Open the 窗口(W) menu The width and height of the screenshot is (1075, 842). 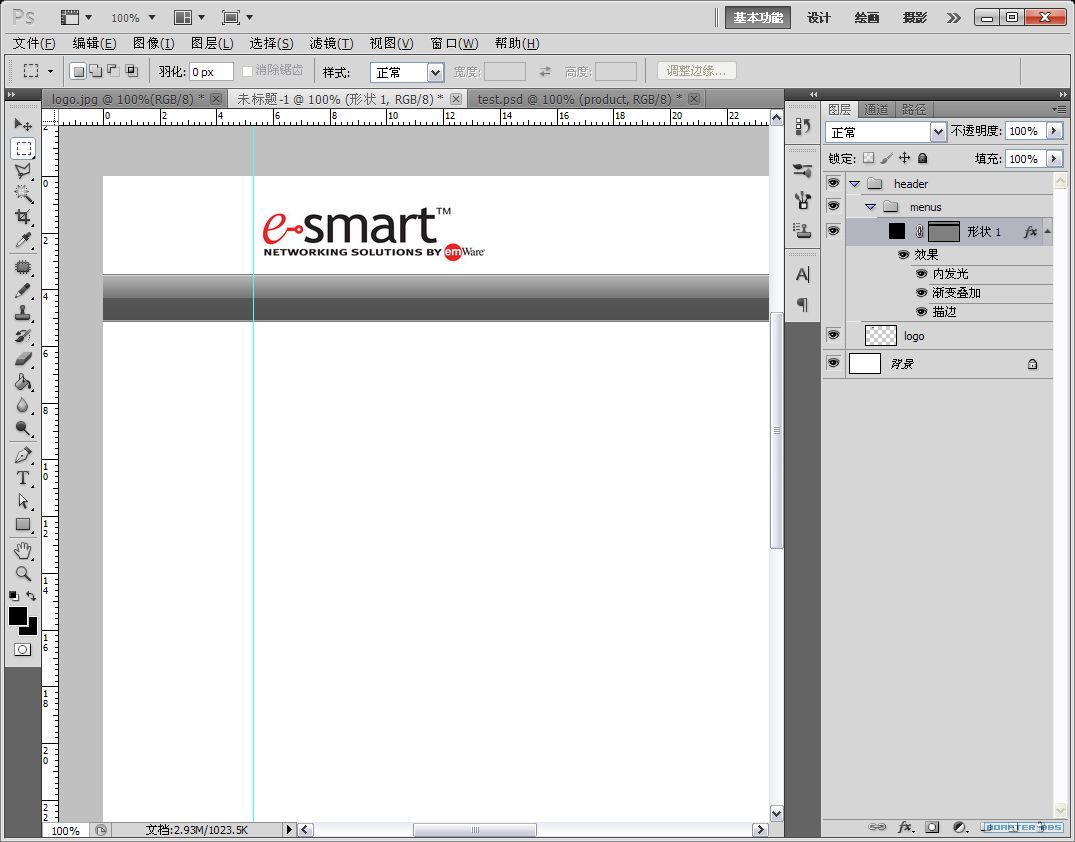pos(454,43)
